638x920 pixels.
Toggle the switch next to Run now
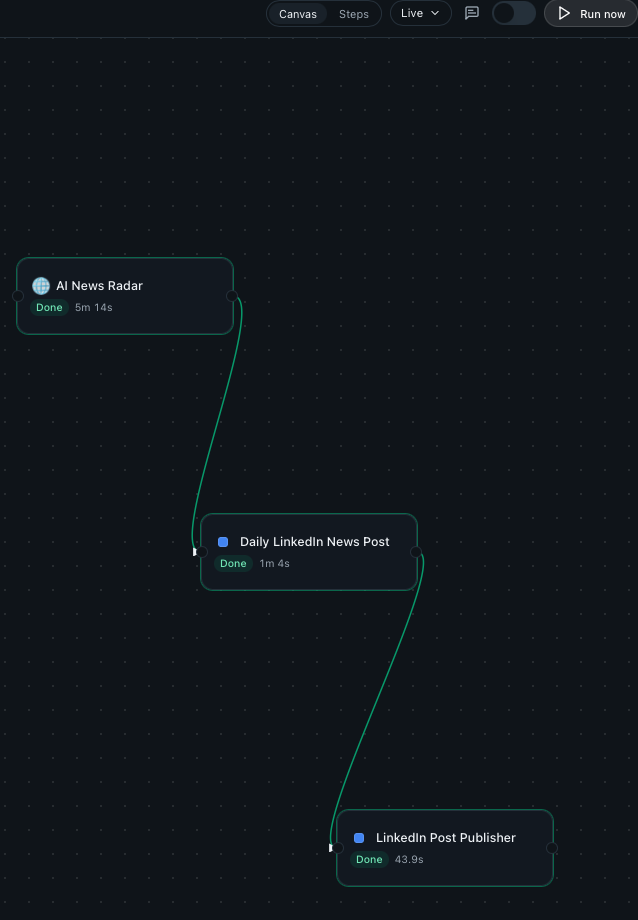514,13
